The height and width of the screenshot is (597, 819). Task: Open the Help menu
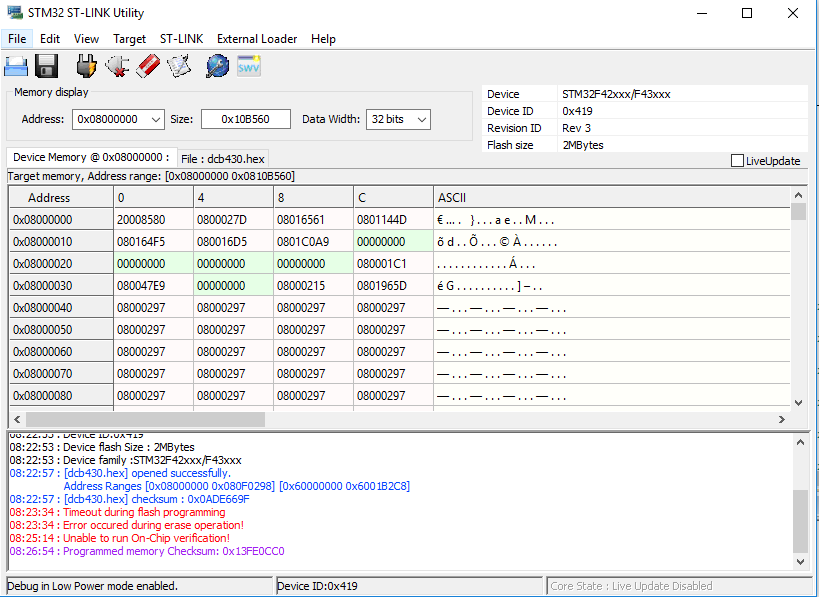(323, 39)
